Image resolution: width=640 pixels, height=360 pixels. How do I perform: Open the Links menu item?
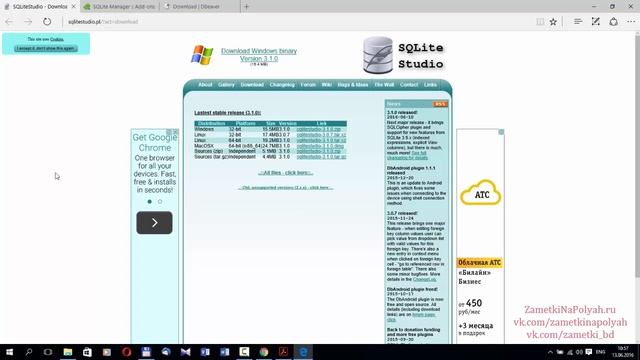tap(430, 84)
